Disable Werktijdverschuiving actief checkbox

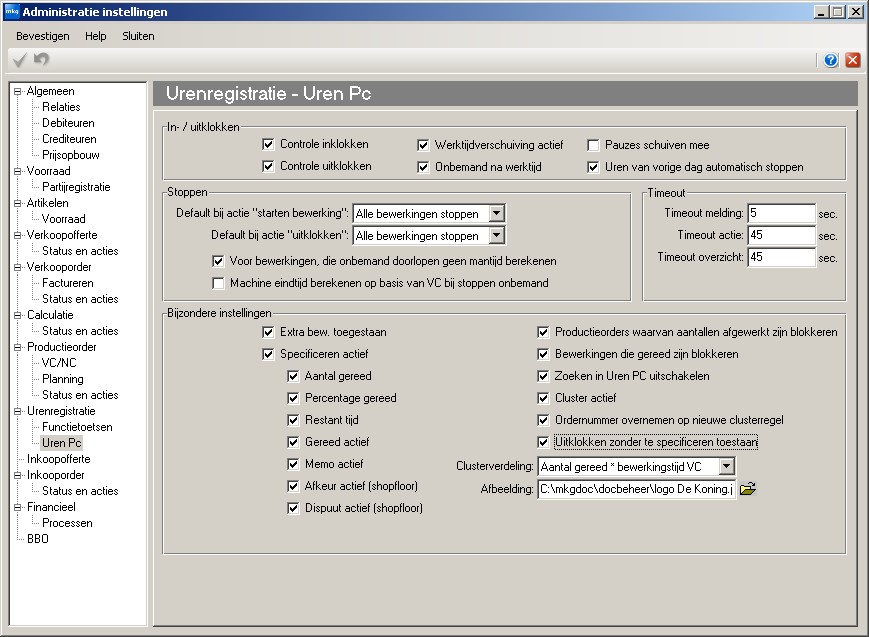[x=423, y=145]
